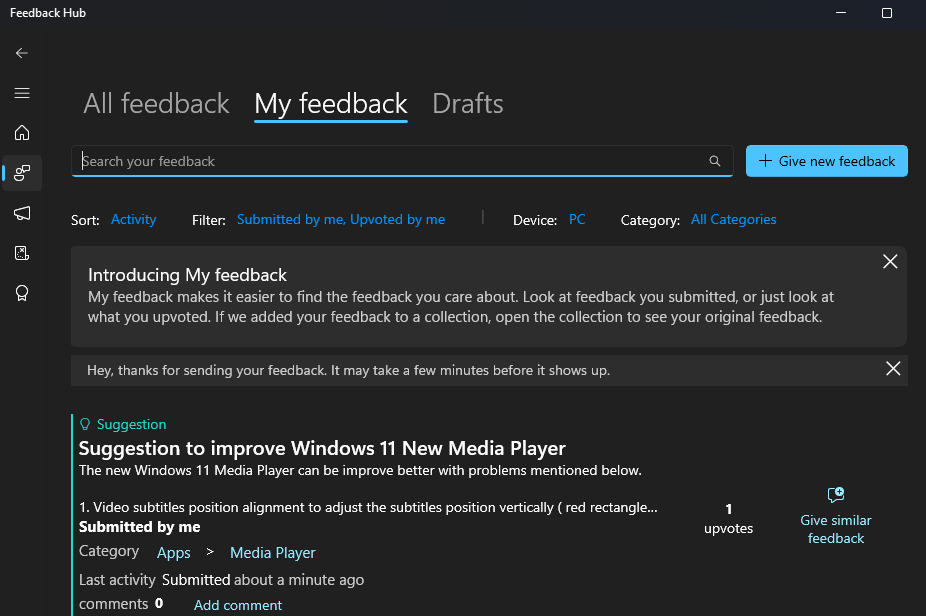
Task: Open the Quests sidebar icon
Action: point(22,253)
